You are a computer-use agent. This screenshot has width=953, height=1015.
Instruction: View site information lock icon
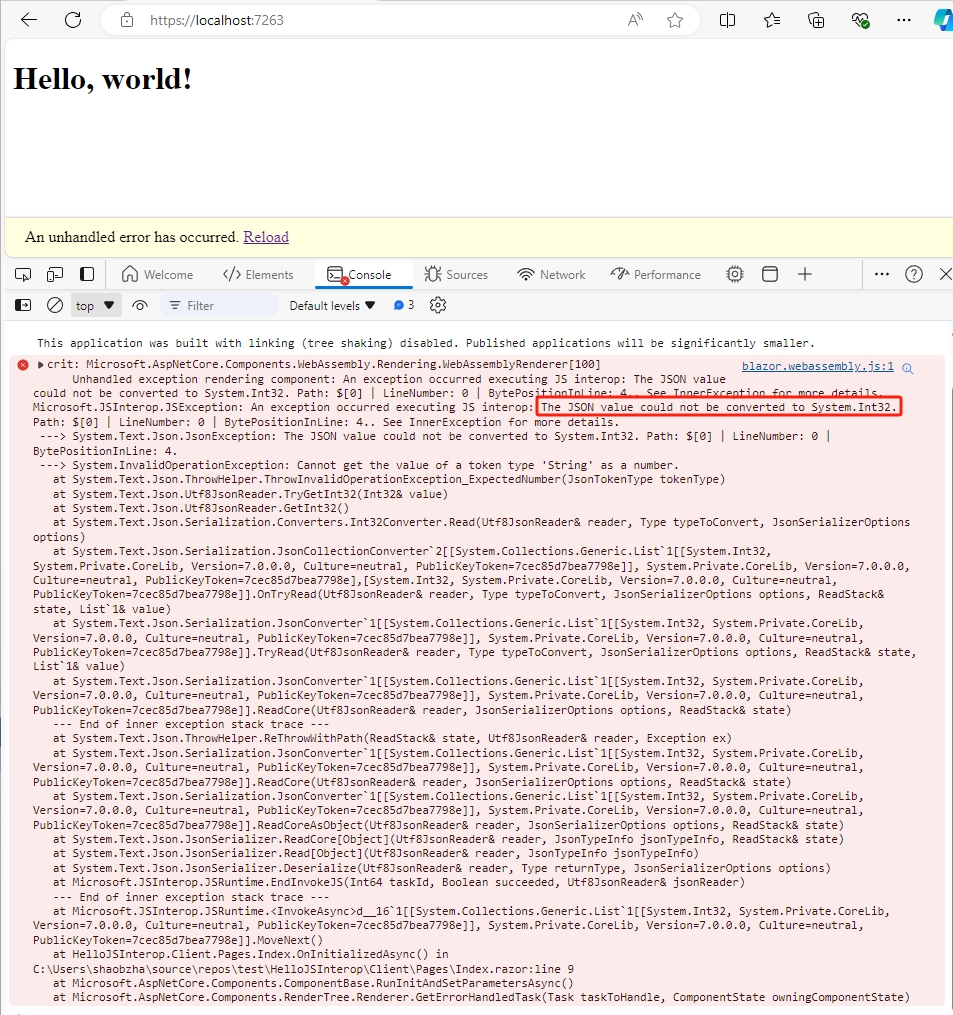pos(127,20)
